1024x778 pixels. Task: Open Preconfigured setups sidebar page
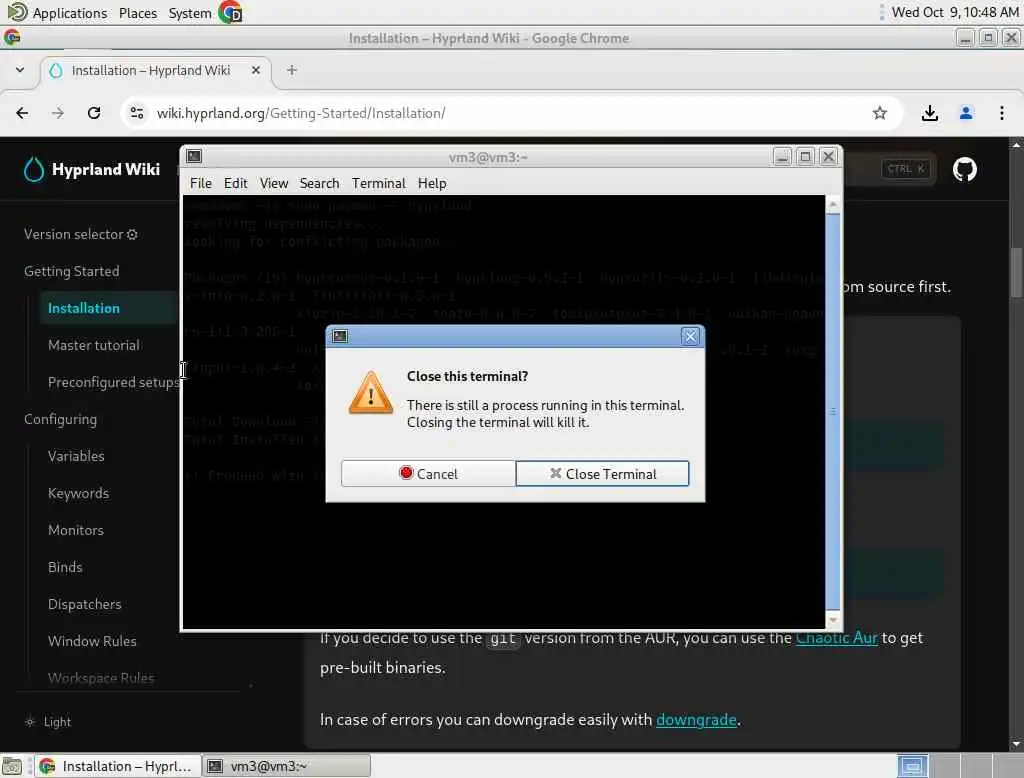113,382
